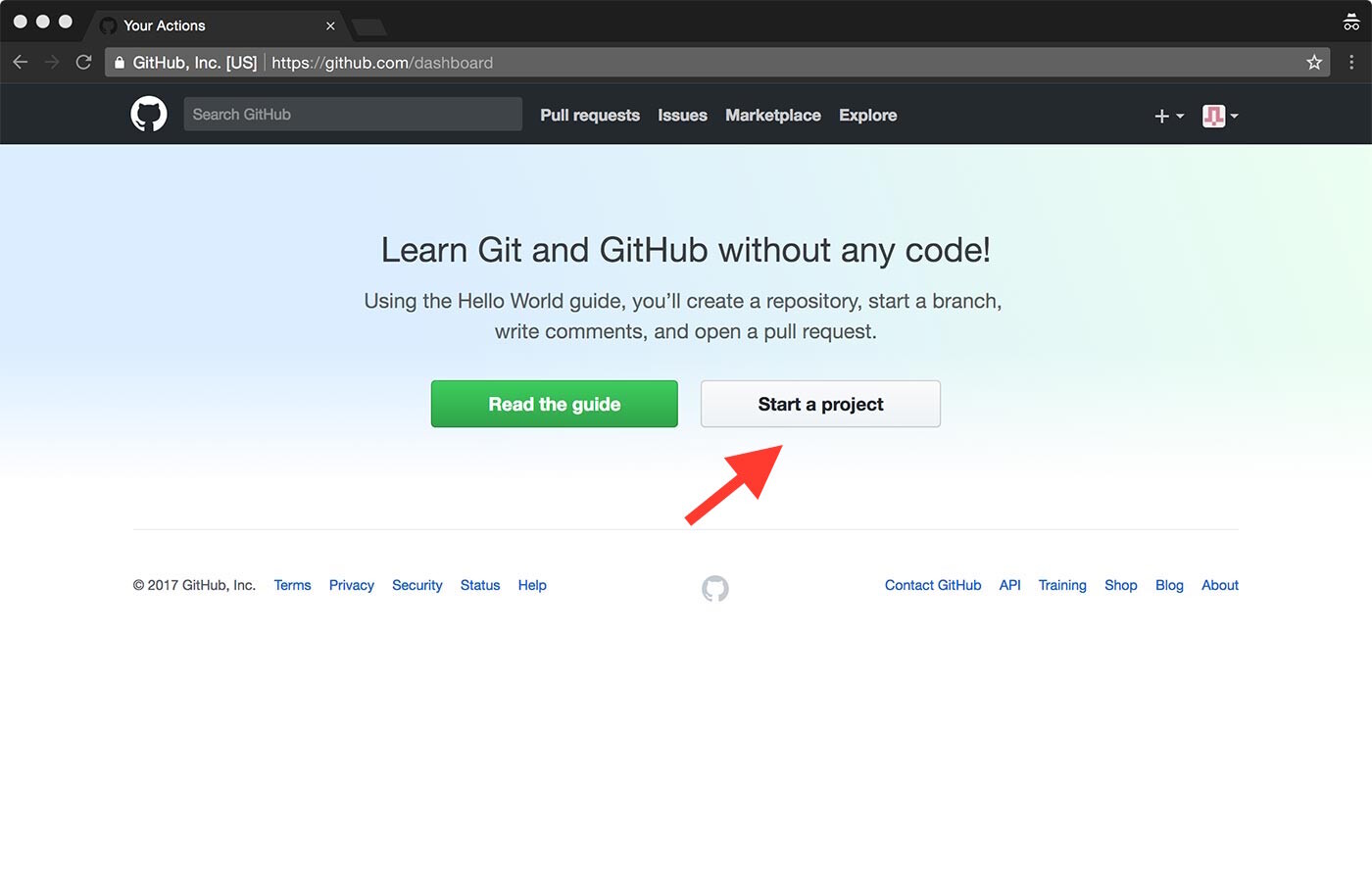Click the red macOS close window button
Screen dimensions: 1372x881
pyautogui.click(x=20, y=22)
